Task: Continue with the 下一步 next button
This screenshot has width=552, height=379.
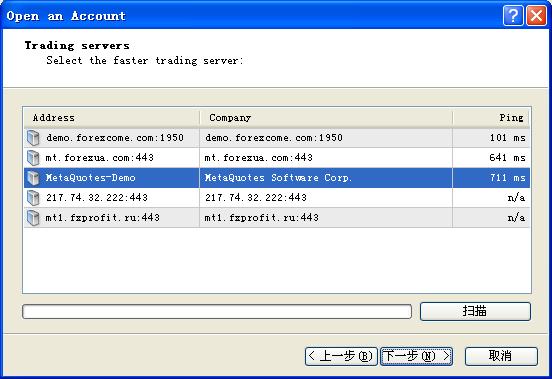Action: (416, 356)
